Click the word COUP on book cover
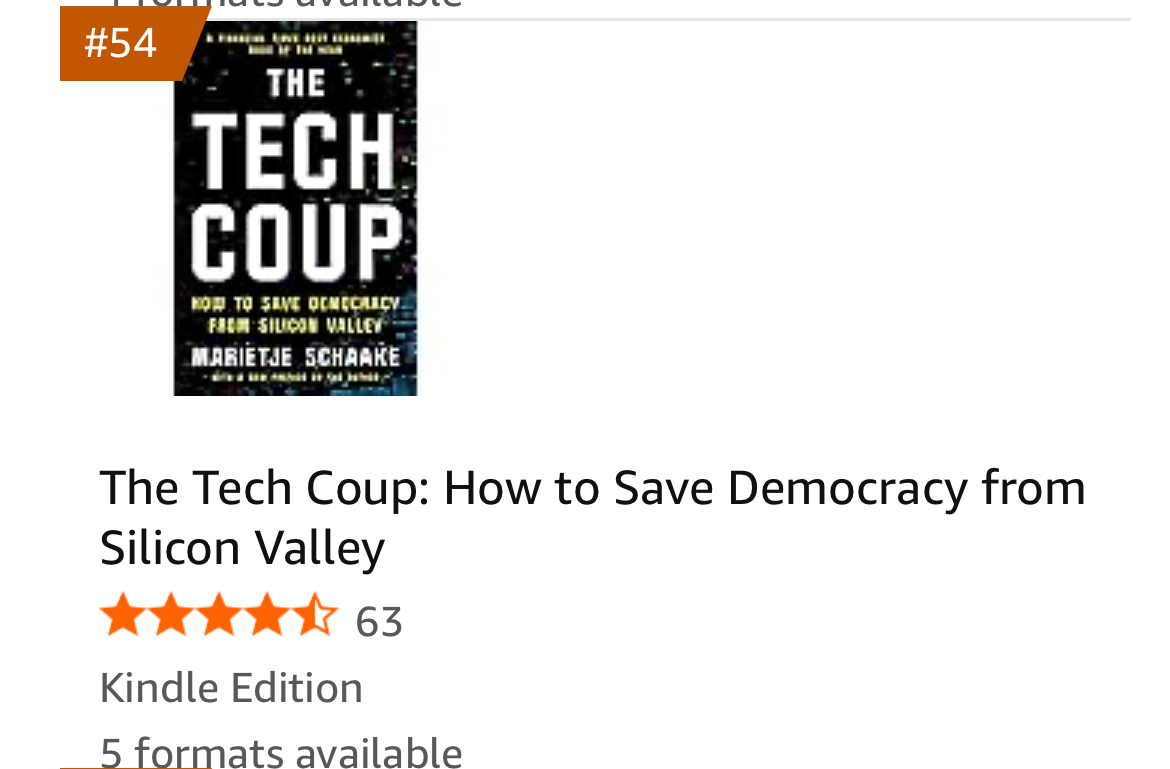 (296, 241)
